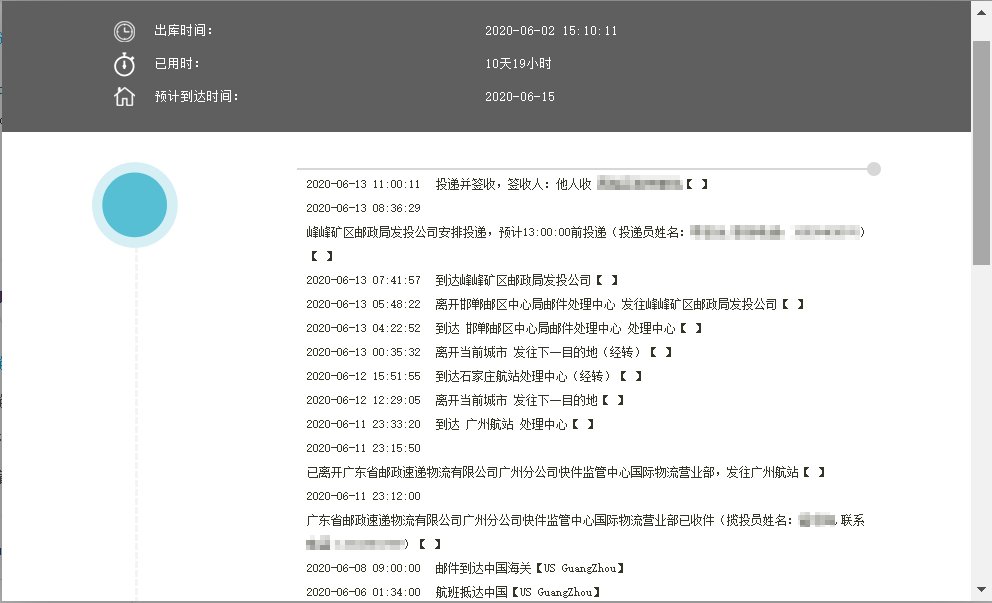Click timestamp 2020-06-08 09:00:00
Screen dimensions: 992x603
pyautogui.click(x=363, y=569)
